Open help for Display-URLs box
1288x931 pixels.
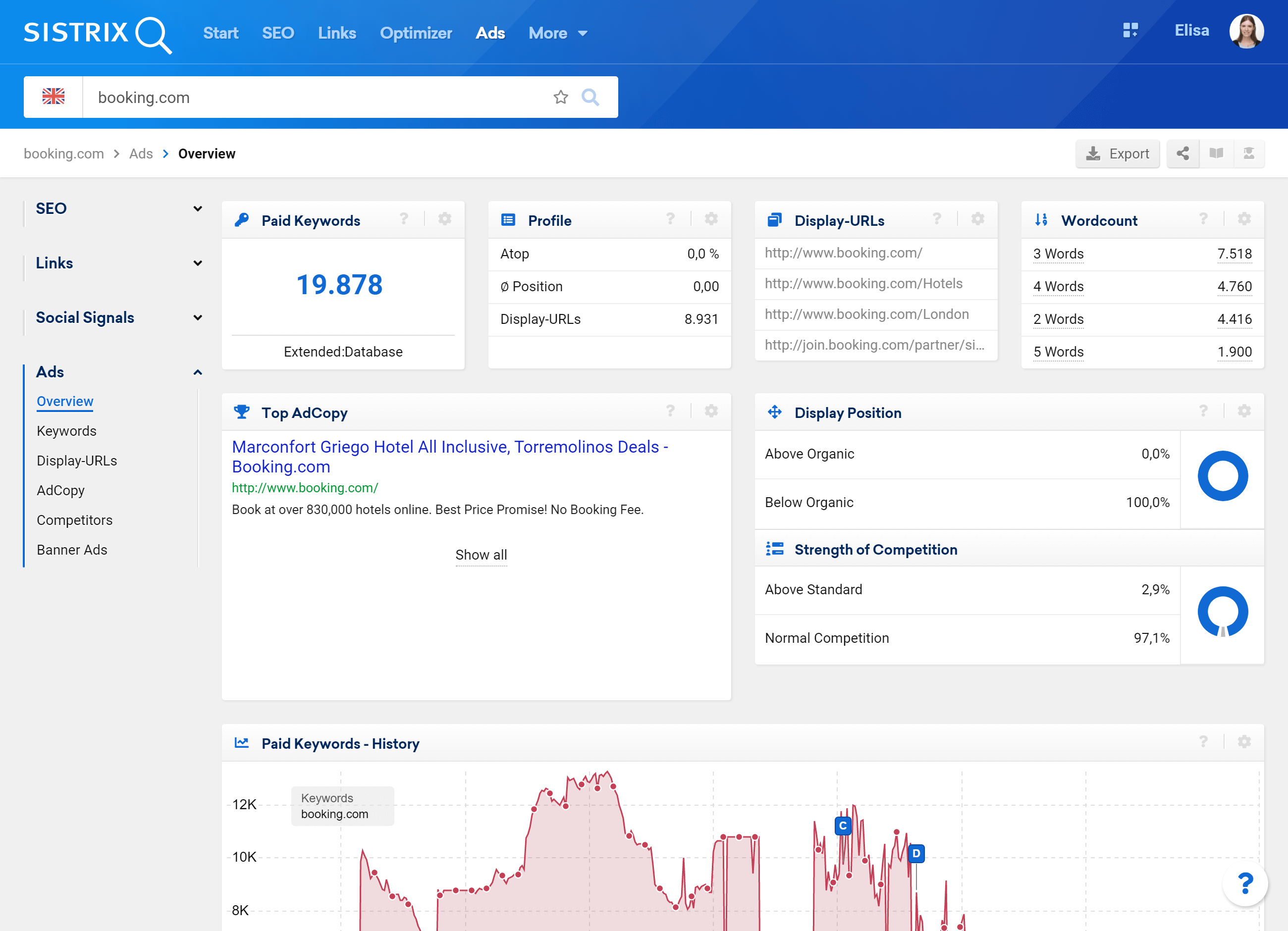coord(937,219)
